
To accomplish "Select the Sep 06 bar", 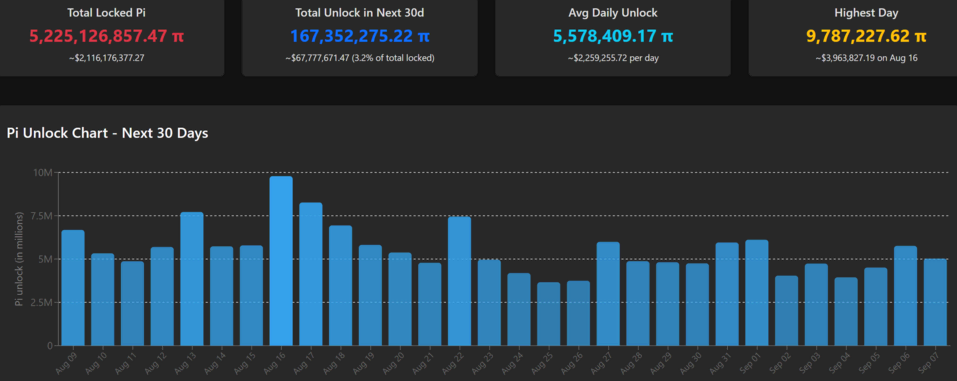I will [x=906, y=296].
